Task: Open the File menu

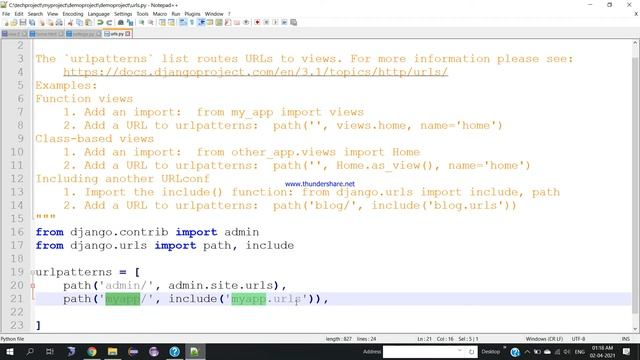Action: (x=6, y=14)
